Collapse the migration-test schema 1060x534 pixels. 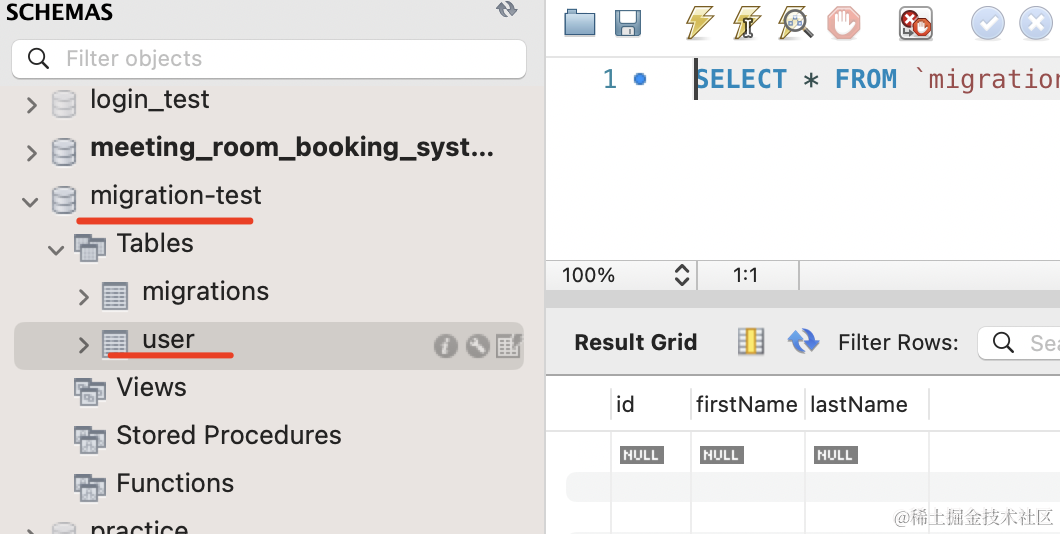coord(31,201)
